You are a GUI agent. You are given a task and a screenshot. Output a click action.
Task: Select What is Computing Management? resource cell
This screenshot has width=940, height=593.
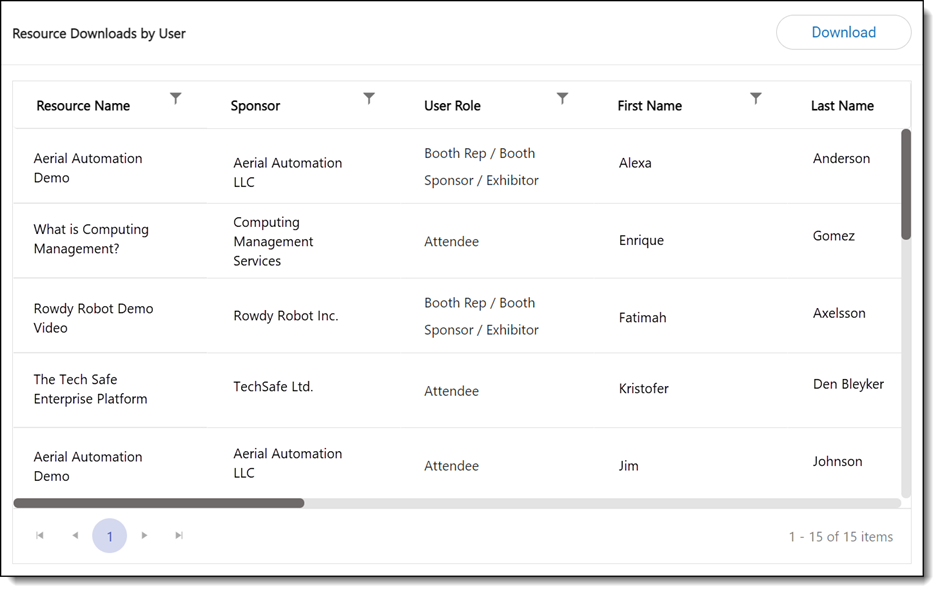91,239
